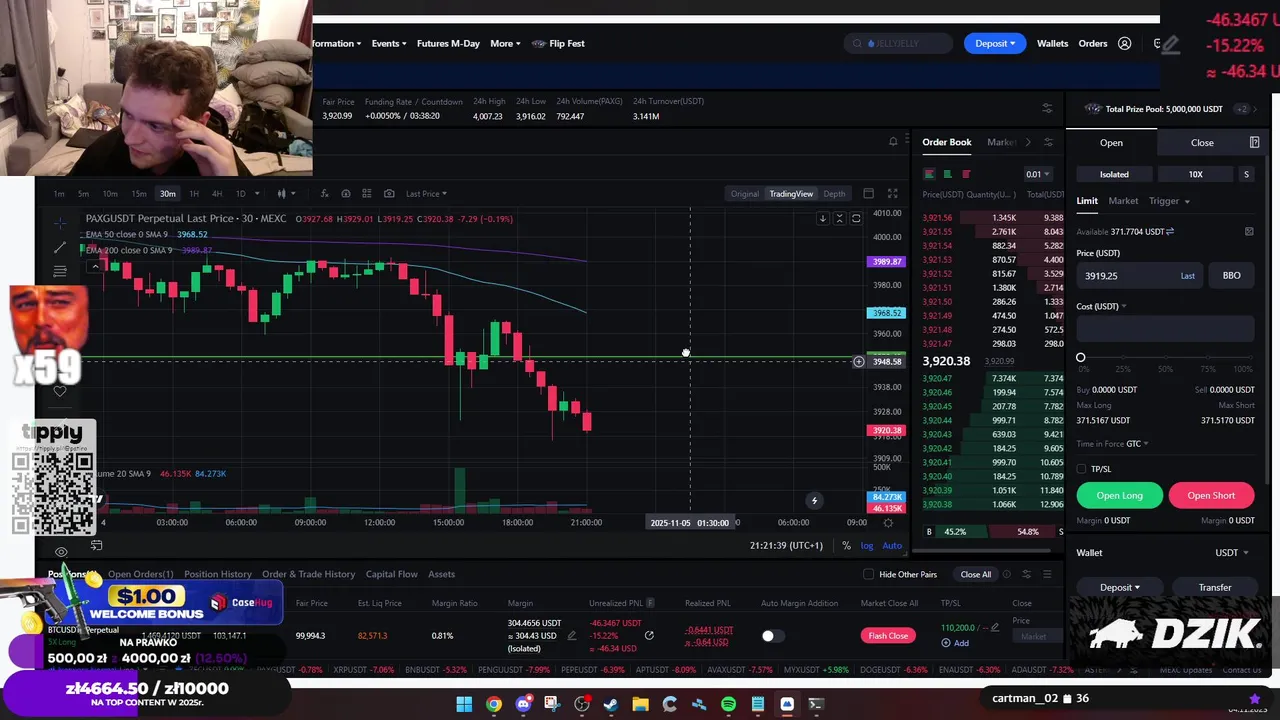
Task: Expand the Trigger order type dropdown
Action: coord(1168,201)
